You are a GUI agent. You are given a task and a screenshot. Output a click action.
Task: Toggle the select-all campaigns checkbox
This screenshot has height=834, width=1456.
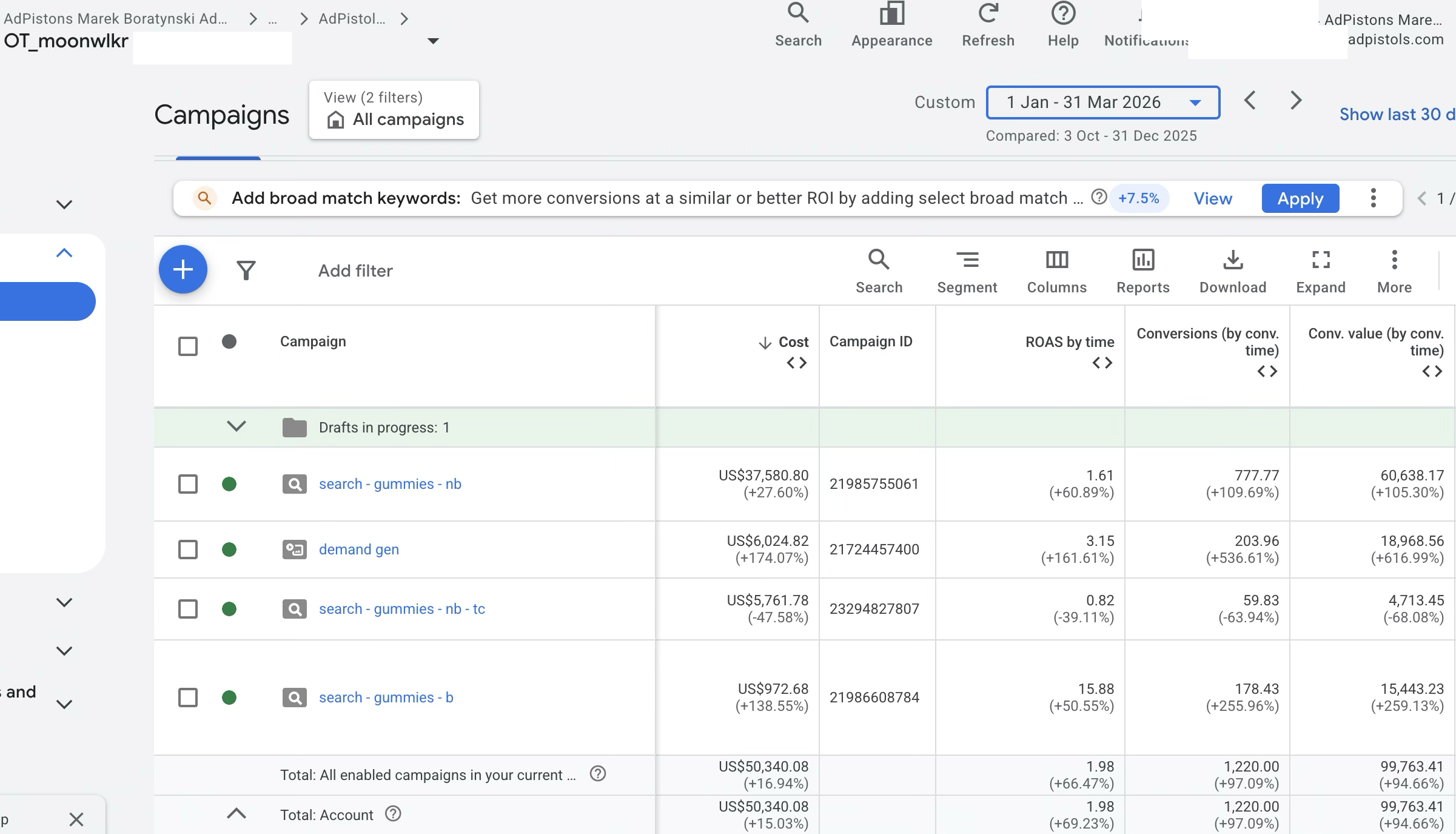point(188,346)
